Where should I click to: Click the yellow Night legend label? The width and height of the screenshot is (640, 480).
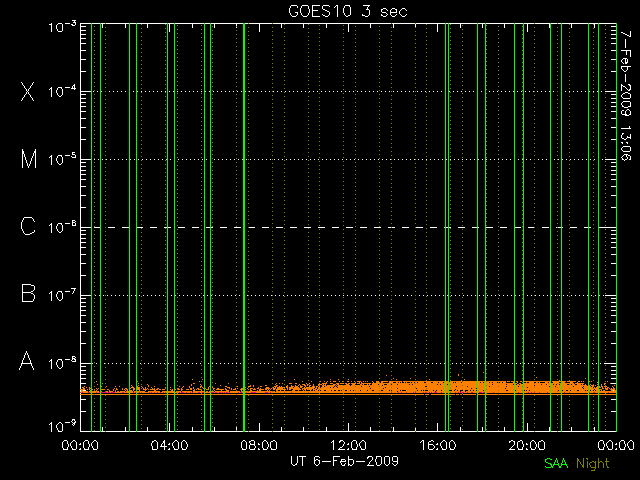[x=593, y=464]
